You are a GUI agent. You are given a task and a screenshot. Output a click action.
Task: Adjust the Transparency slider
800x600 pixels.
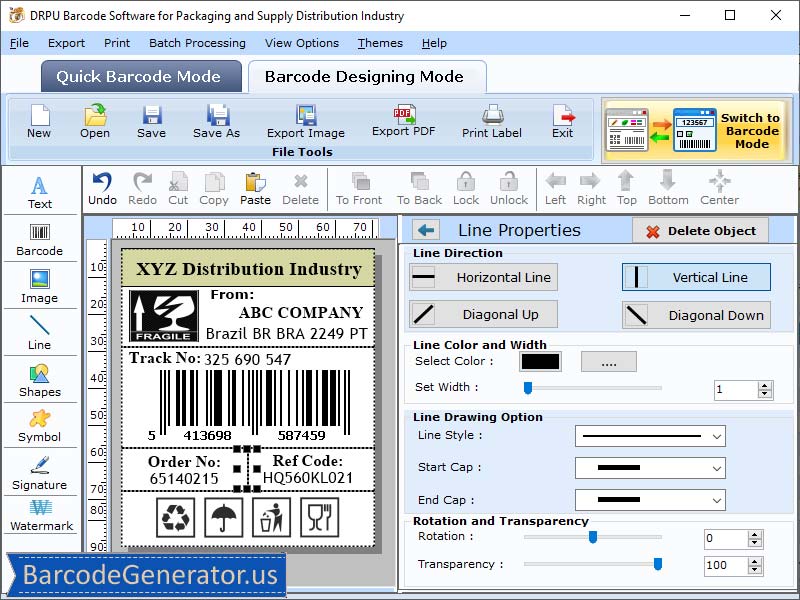(656, 565)
